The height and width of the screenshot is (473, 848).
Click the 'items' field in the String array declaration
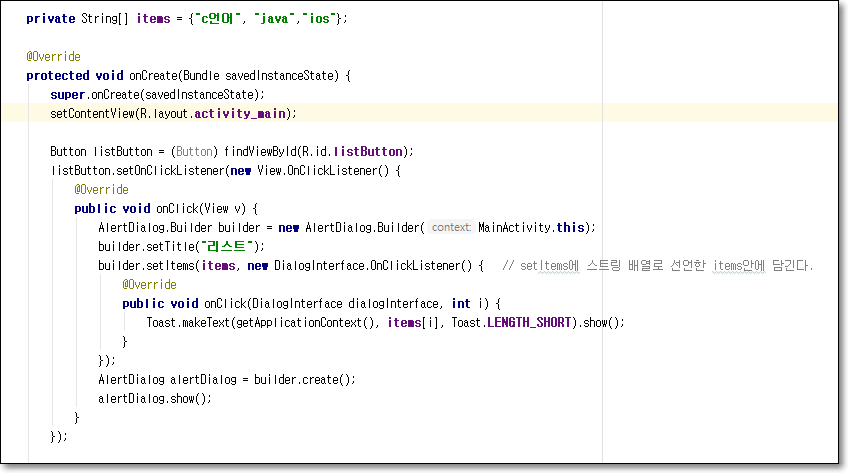(153, 18)
